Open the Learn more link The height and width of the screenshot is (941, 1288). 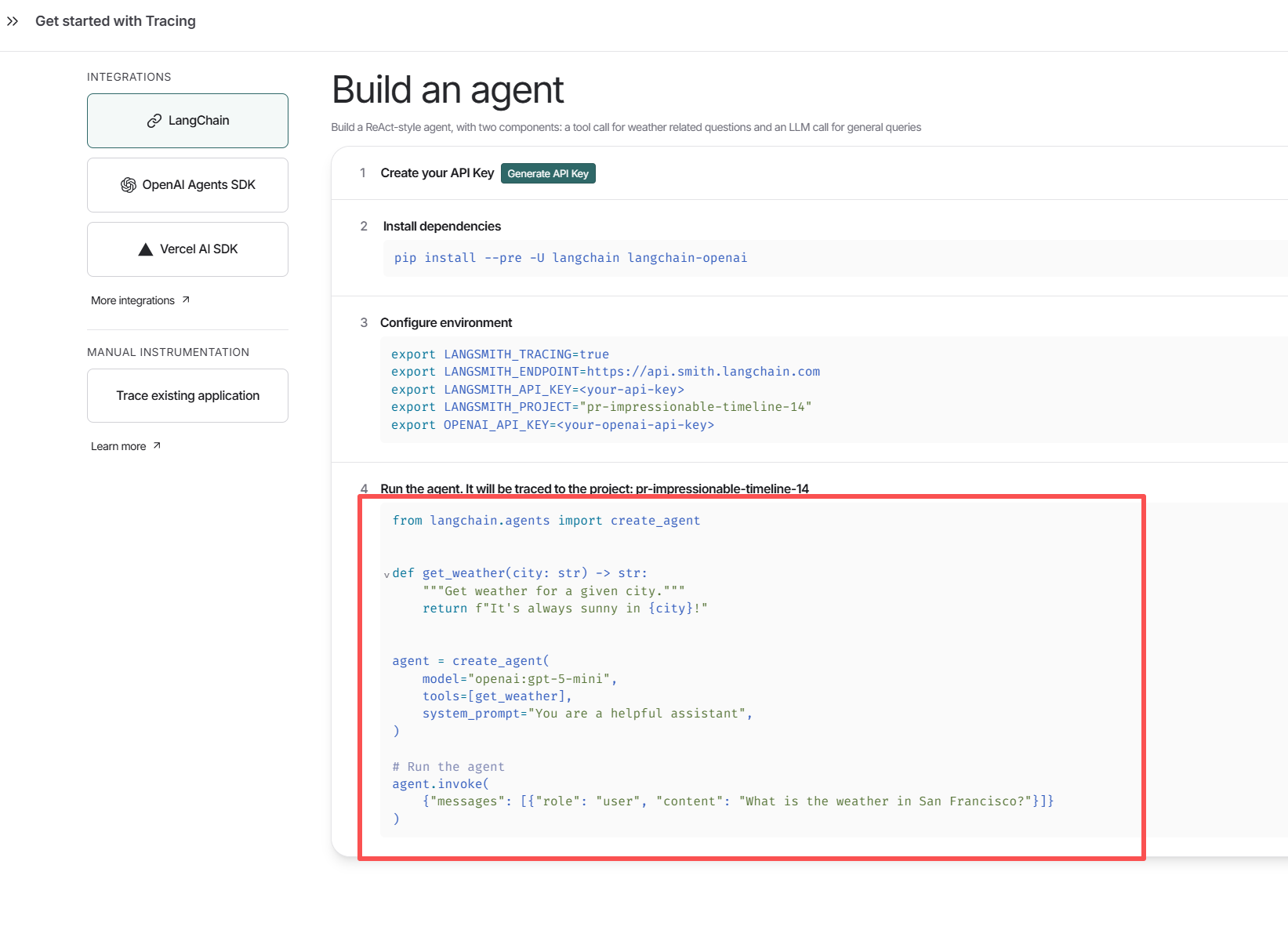(x=125, y=446)
